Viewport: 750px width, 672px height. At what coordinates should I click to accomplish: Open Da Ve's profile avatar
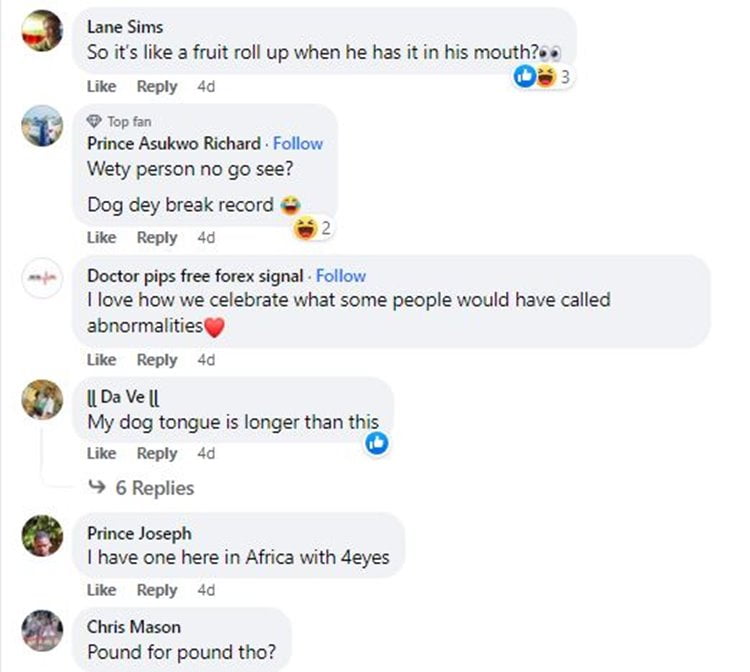pos(42,399)
